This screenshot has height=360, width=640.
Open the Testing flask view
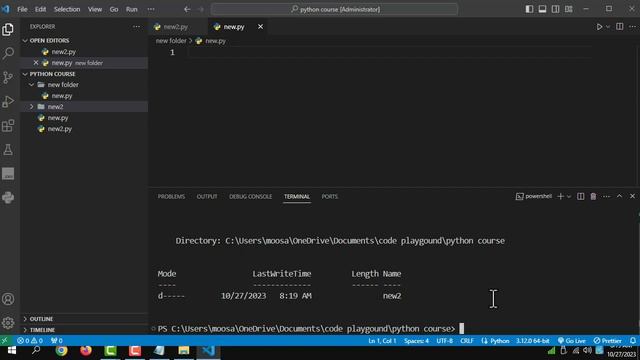[8, 149]
